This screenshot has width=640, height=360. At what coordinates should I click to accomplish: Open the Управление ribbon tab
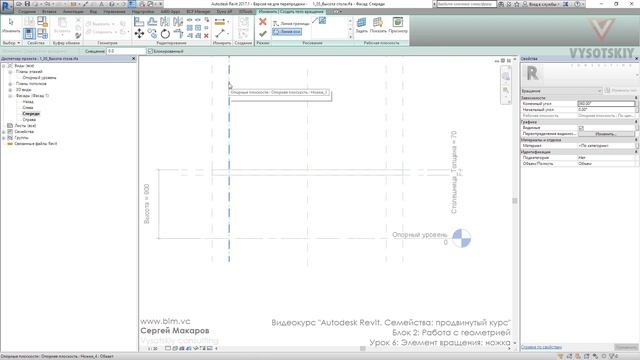tap(114, 12)
